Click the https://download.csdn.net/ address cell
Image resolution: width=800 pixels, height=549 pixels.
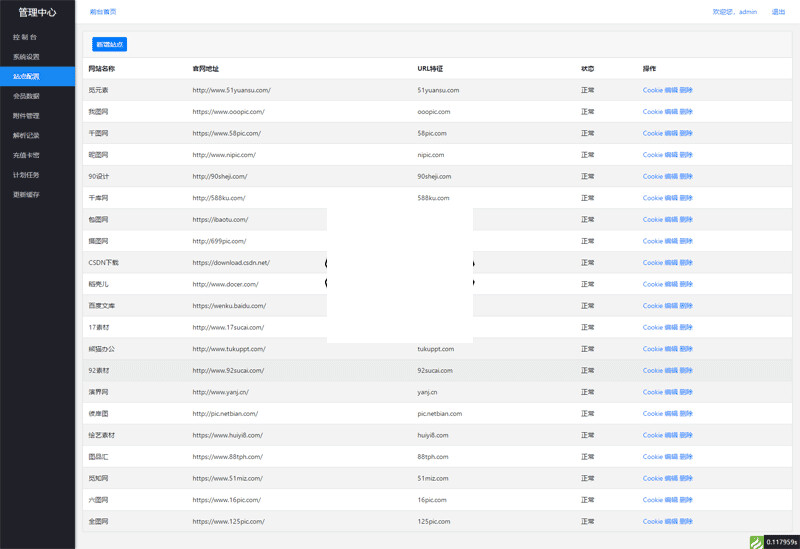click(231, 263)
